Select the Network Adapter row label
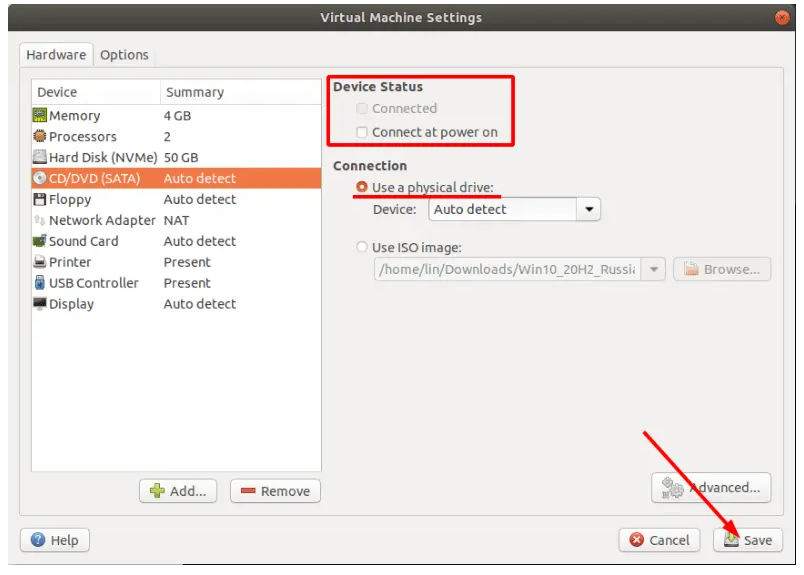 coord(102,221)
